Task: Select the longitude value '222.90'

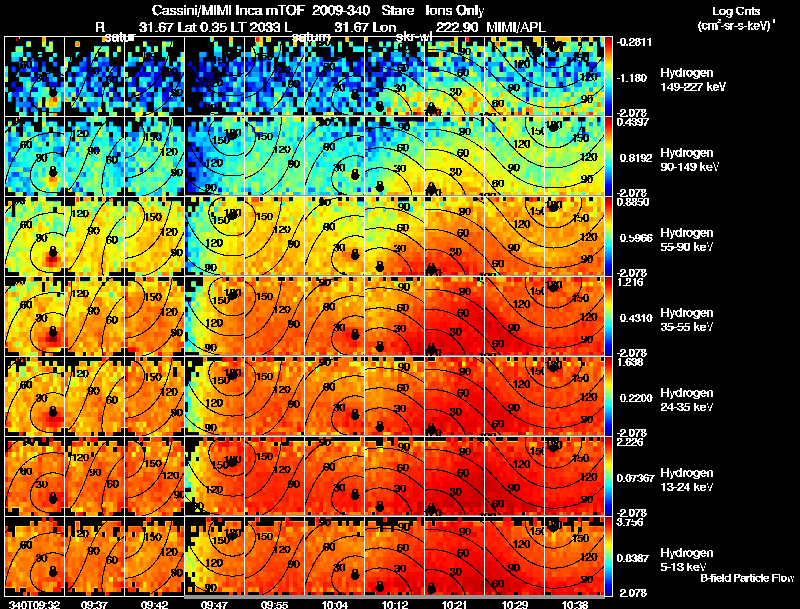Action: 457,27
